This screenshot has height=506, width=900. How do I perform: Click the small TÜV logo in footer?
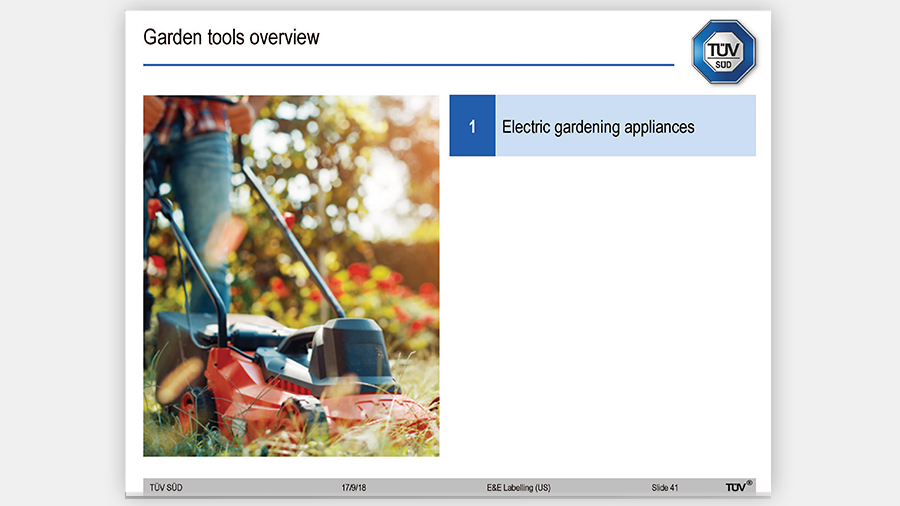[x=739, y=486]
